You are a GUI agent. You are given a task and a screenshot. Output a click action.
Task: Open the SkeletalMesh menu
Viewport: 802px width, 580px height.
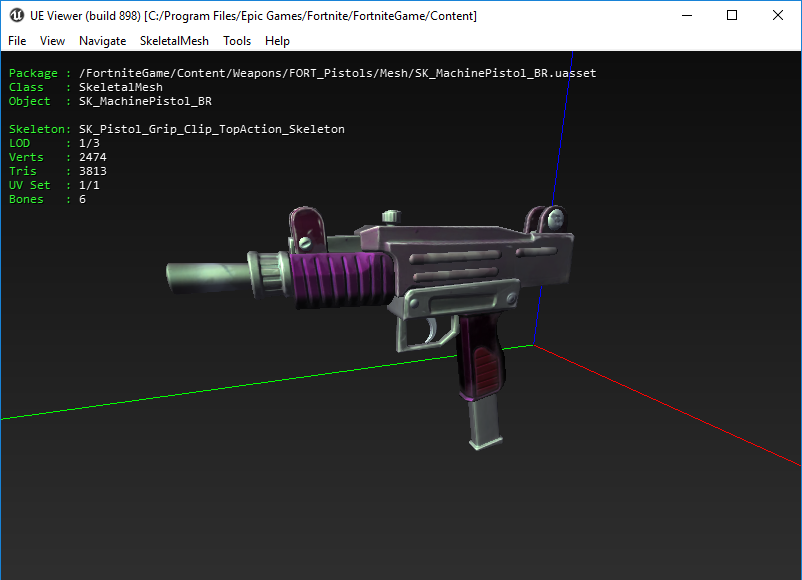coord(174,41)
